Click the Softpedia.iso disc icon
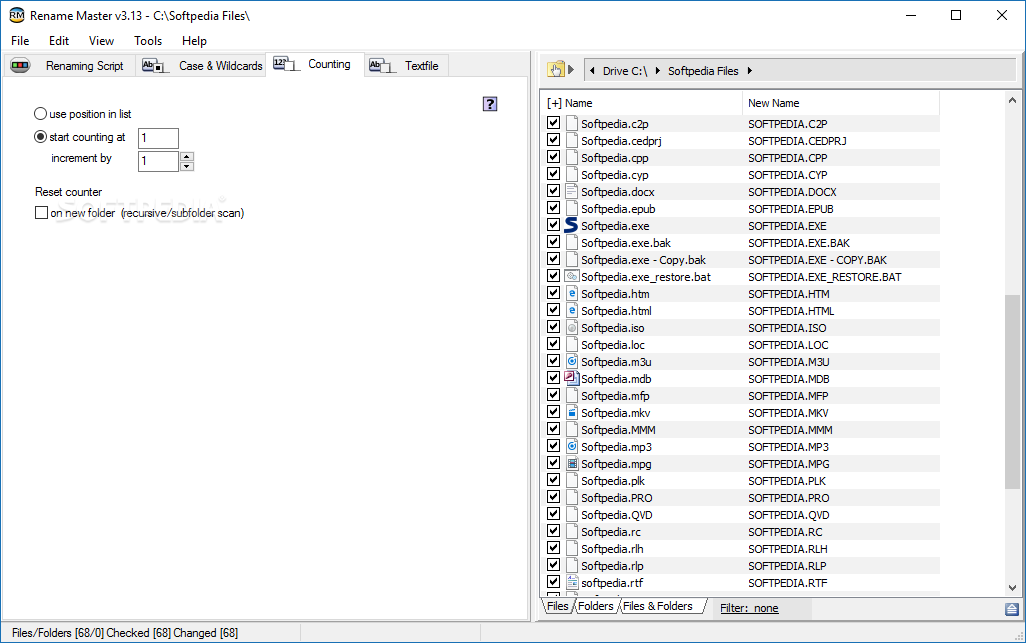Screen dimensions: 1026x643 (x=572, y=328)
